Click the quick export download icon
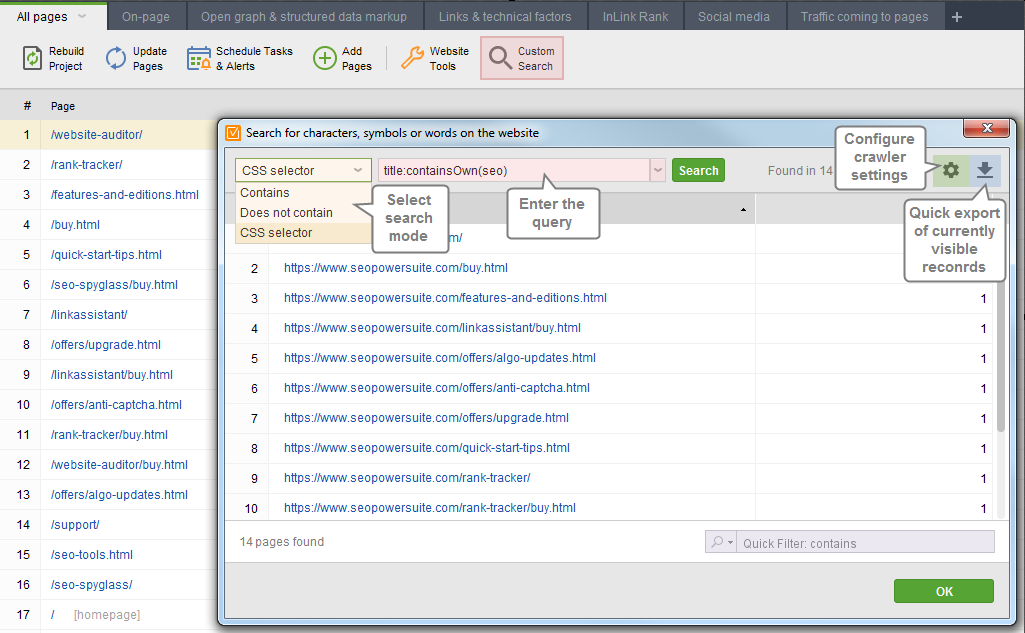Viewport: 1025px width, 633px height. click(x=984, y=171)
